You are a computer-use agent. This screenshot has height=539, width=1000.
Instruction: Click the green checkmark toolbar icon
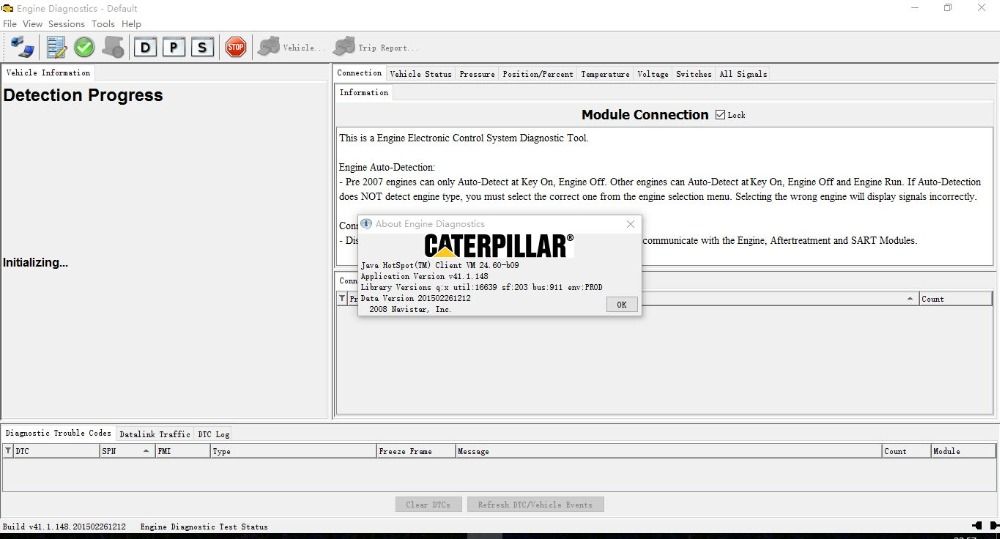point(84,47)
